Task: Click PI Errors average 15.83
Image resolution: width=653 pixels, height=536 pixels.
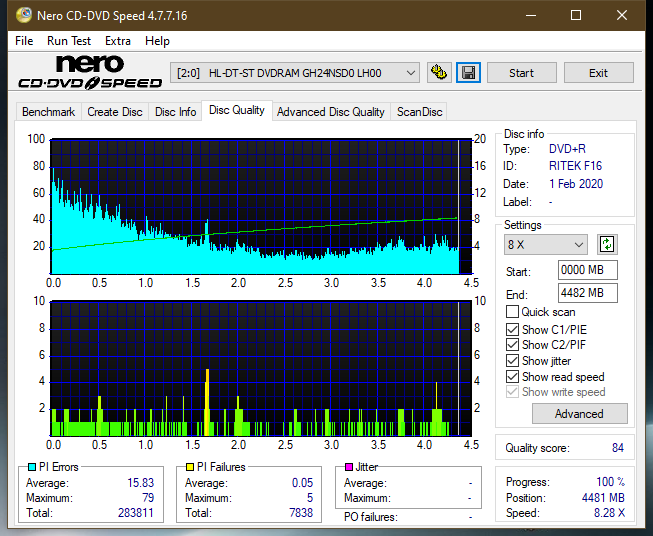Action: coord(140,483)
